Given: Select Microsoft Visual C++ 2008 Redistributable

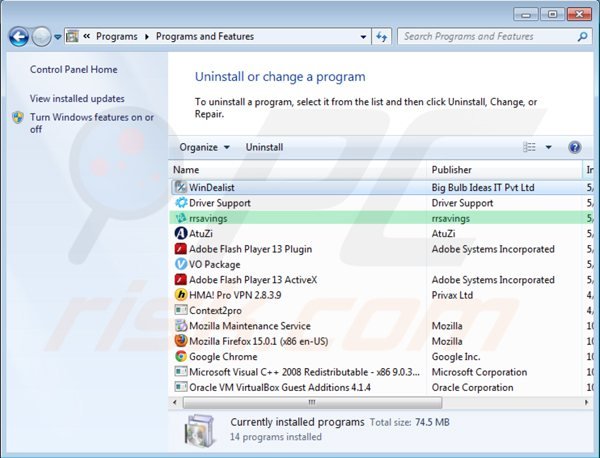Looking at the screenshot, I should 305,372.
